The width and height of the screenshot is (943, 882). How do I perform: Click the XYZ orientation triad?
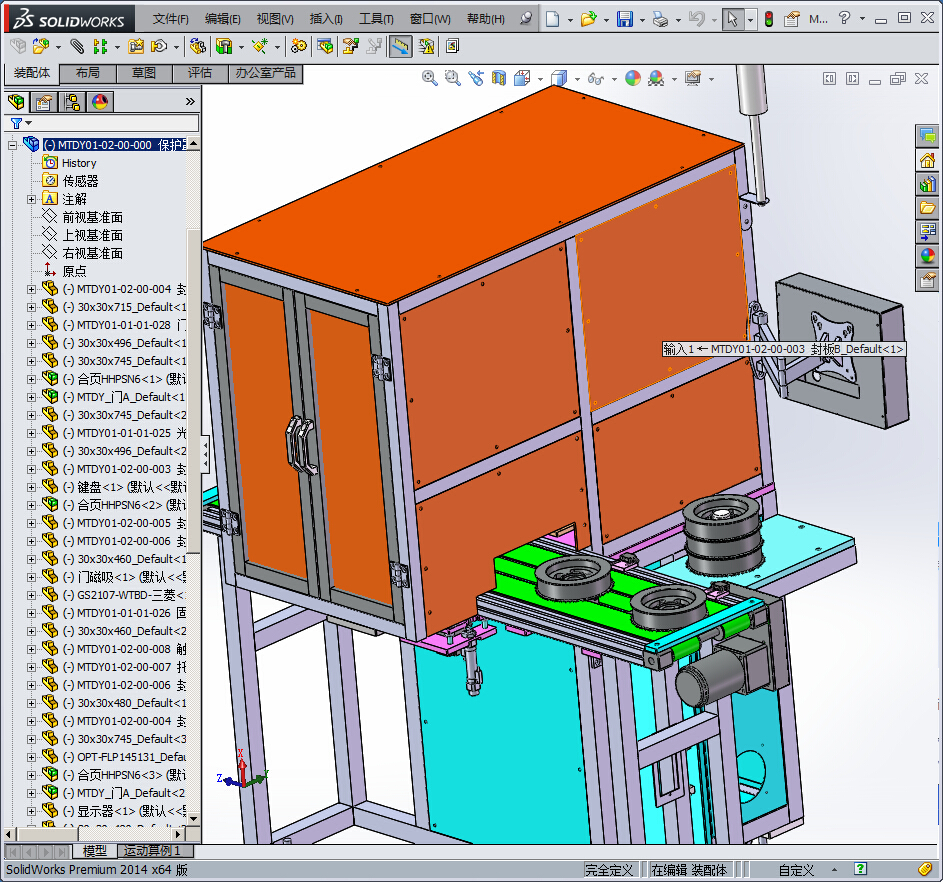click(x=241, y=771)
